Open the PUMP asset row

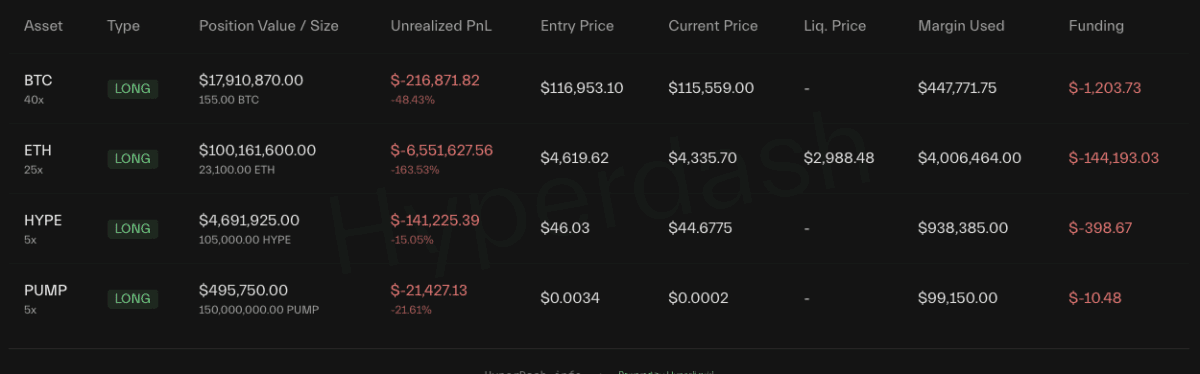click(x=600, y=298)
